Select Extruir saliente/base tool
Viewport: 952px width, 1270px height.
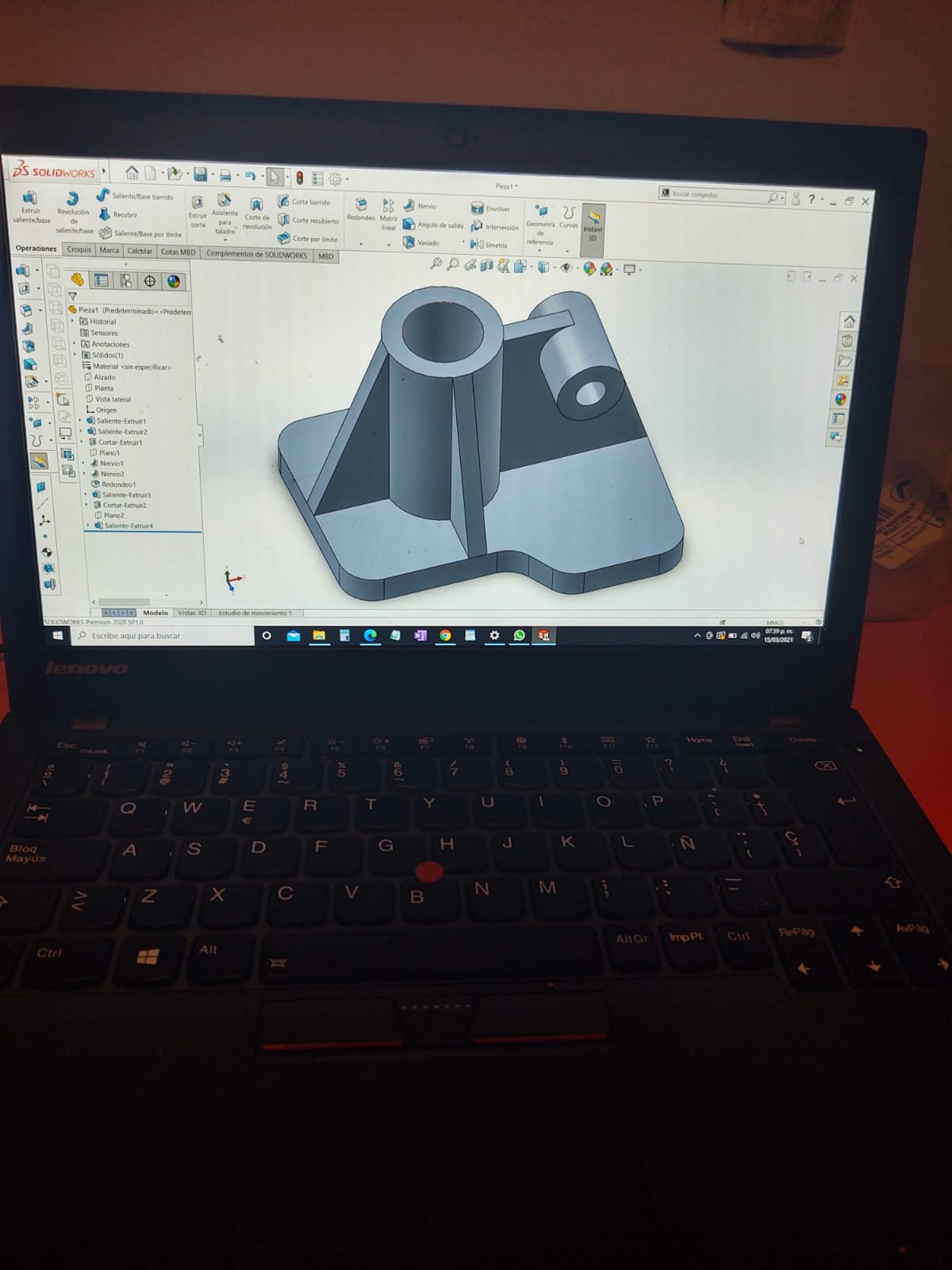pos(31,206)
